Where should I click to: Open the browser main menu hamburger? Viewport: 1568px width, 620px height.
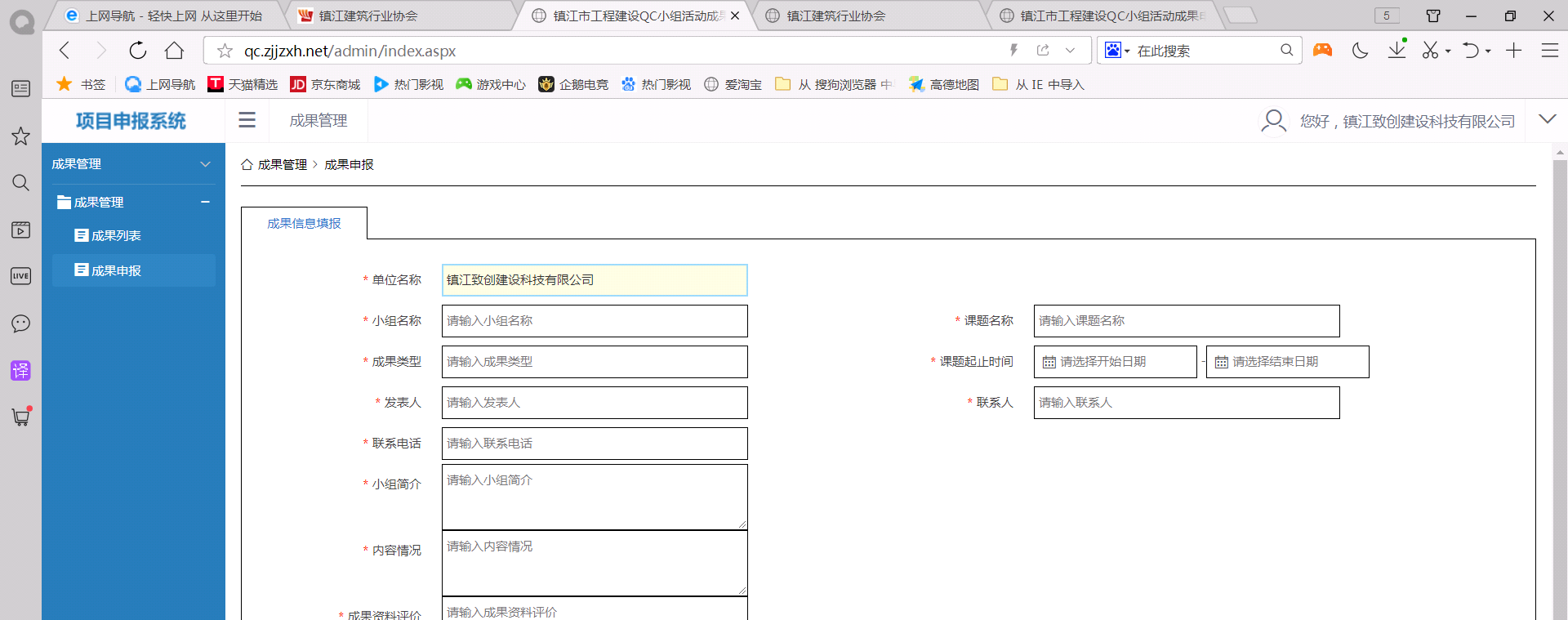coord(1550,50)
